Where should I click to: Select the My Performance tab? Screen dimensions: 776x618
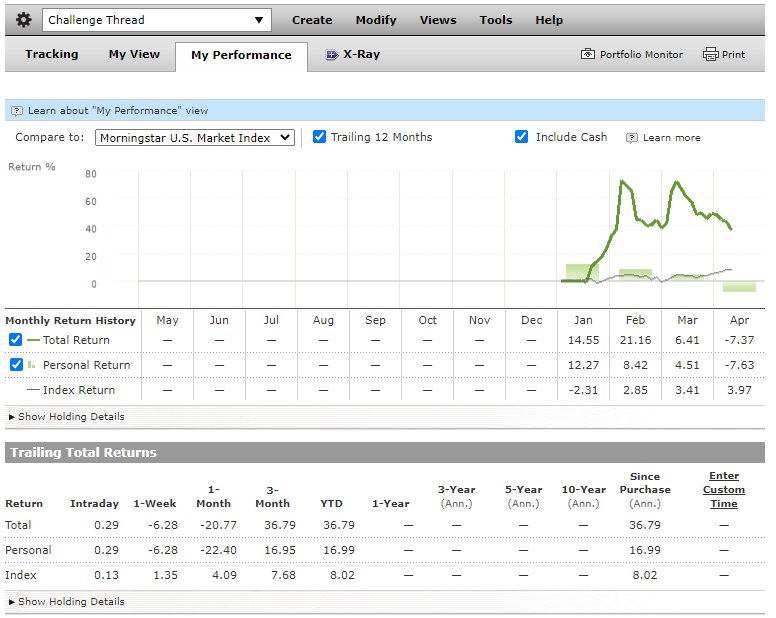[x=241, y=55]
